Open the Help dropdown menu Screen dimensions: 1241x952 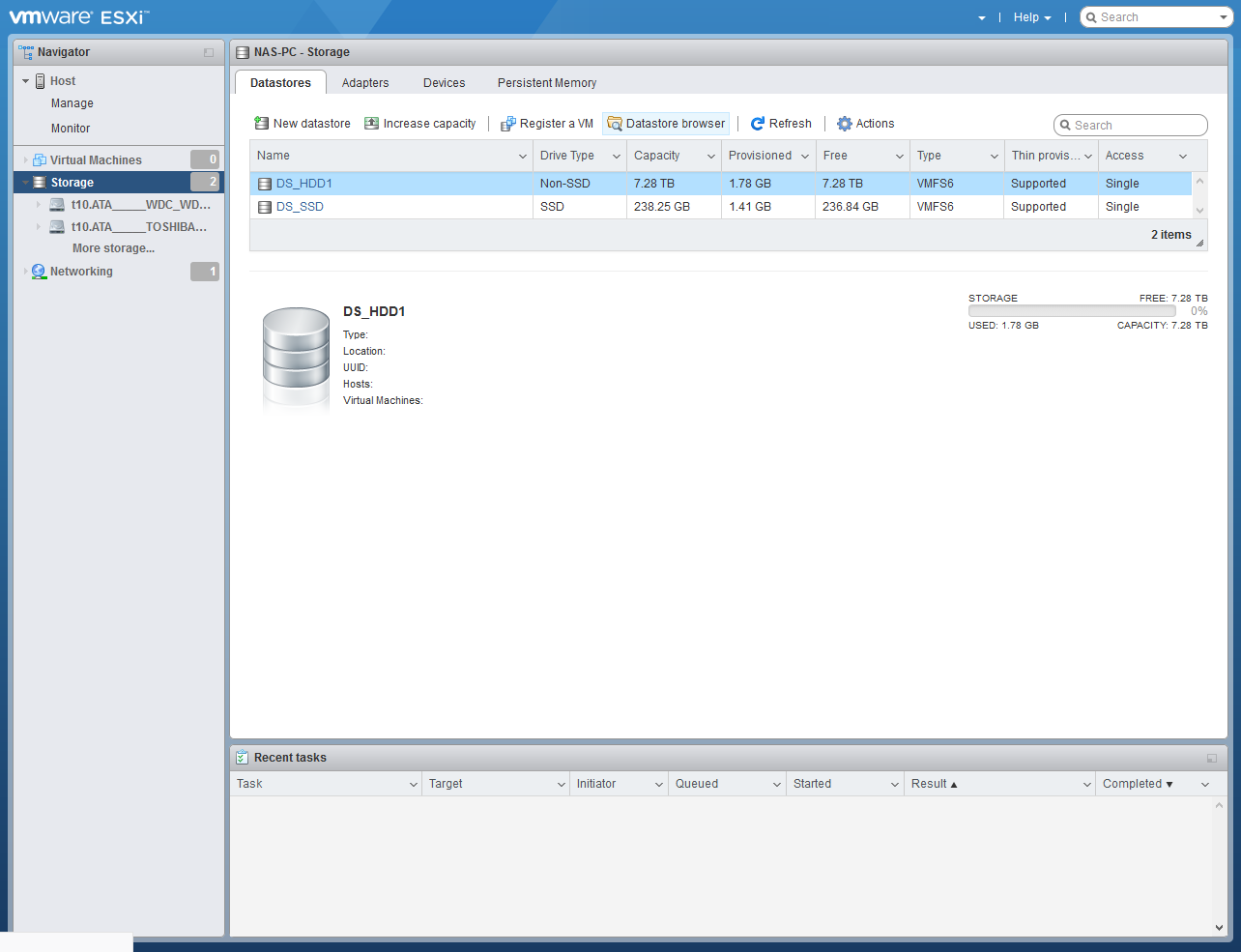point(1032,17)
